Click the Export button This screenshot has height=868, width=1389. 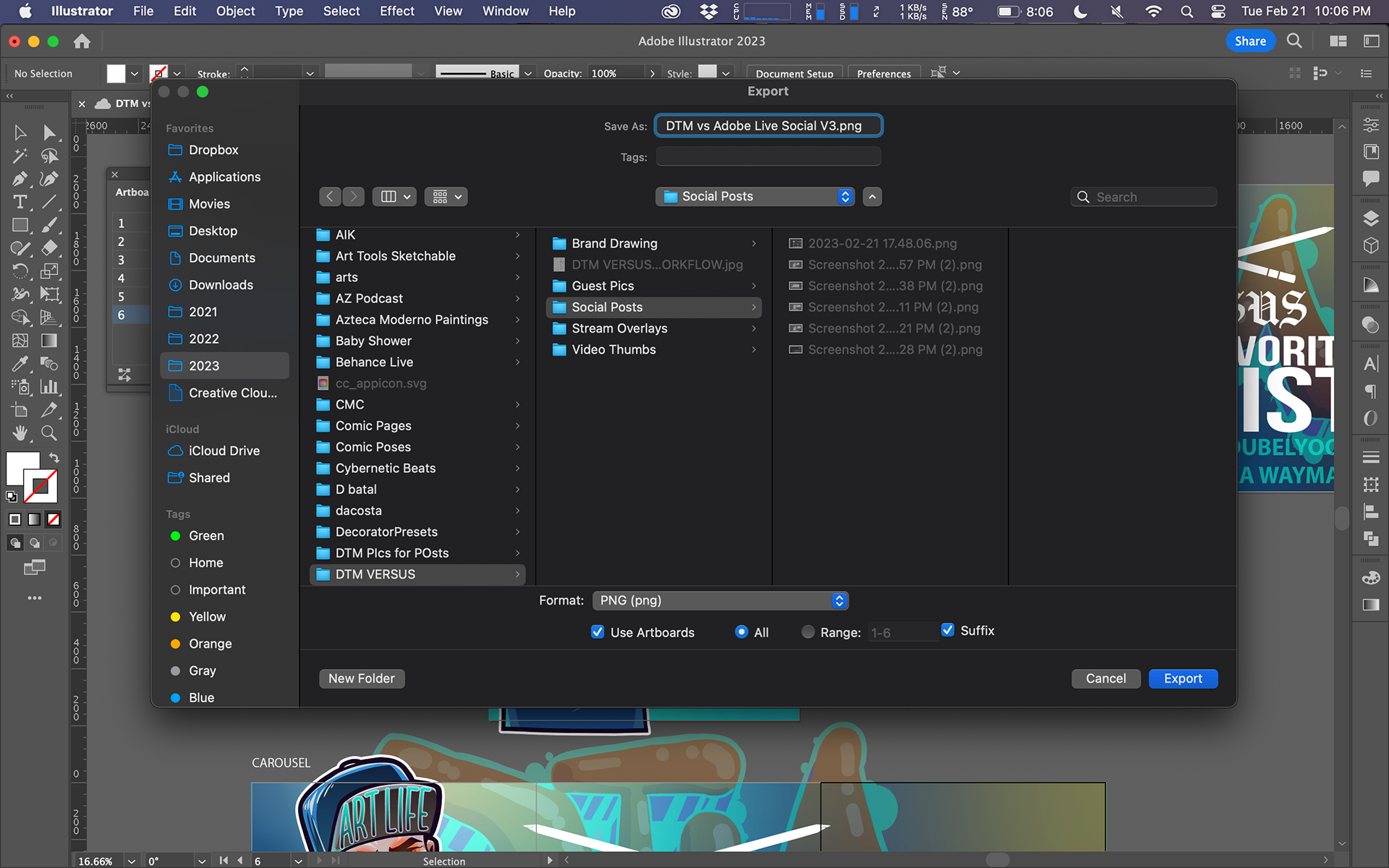pyautogui.click(x=1183, y=678)
